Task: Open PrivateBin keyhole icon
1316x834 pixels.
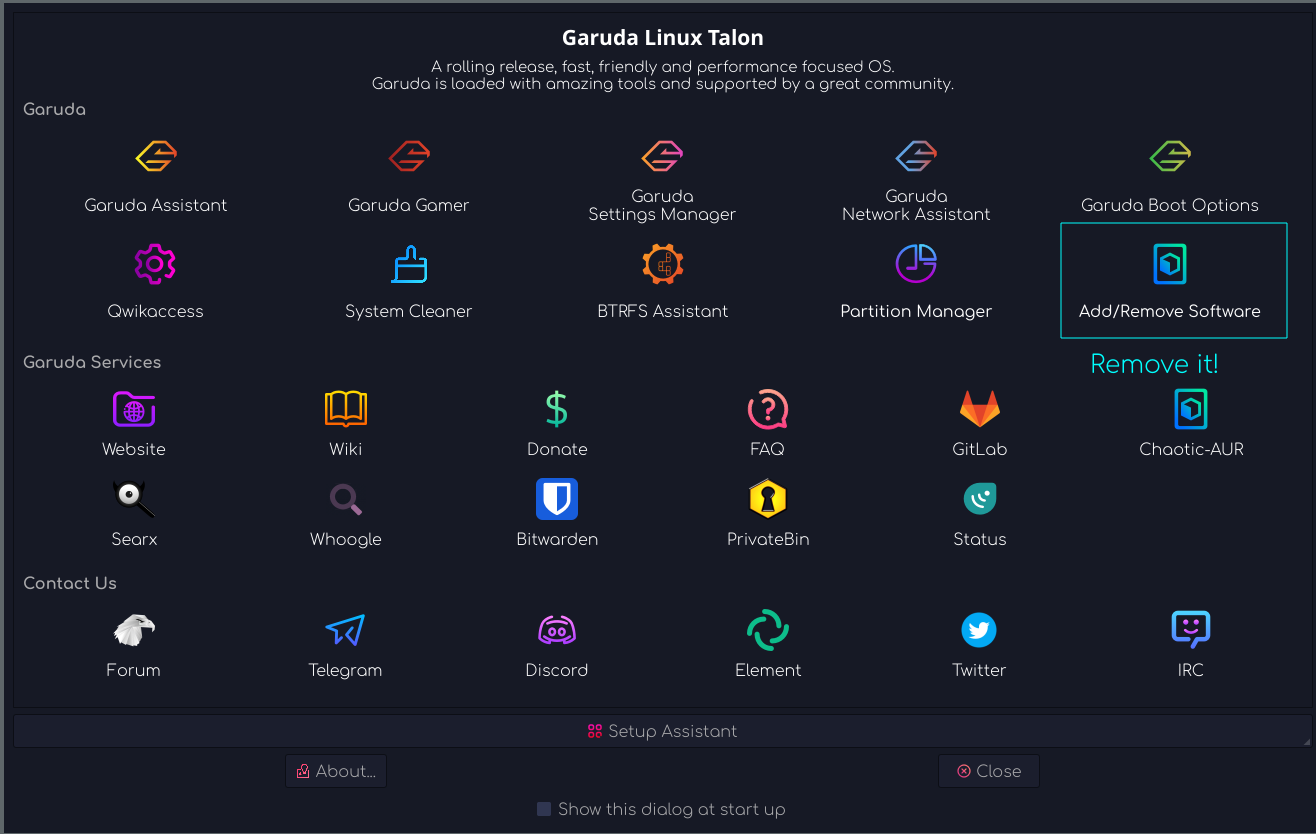Action: [x=768, y=499]
